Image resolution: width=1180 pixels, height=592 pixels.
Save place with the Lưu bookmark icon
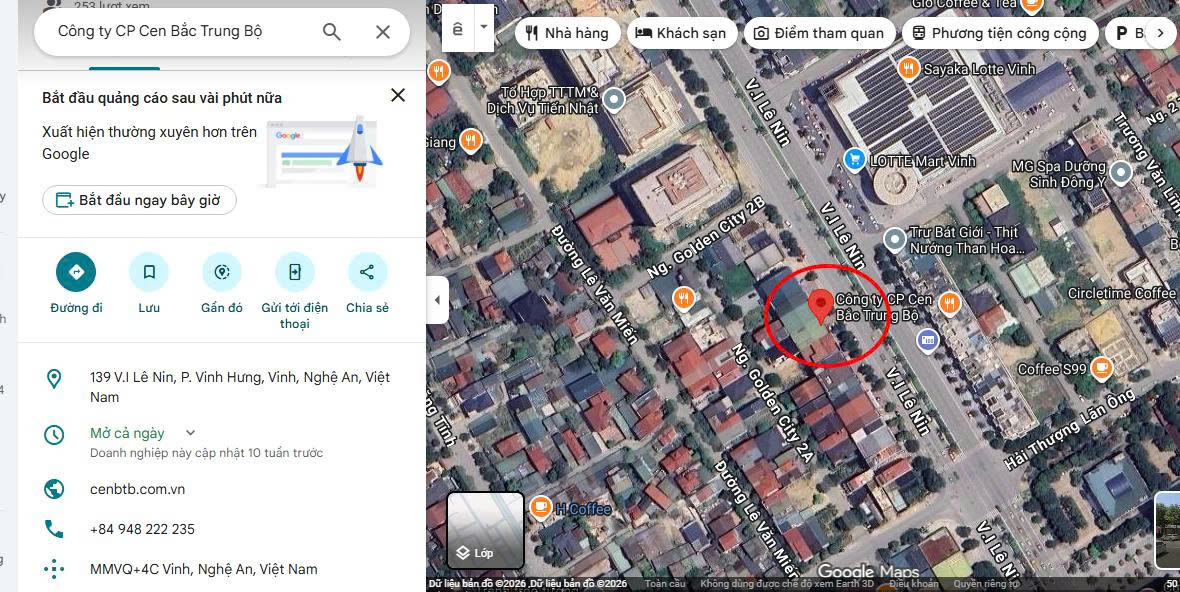[149, 272]
